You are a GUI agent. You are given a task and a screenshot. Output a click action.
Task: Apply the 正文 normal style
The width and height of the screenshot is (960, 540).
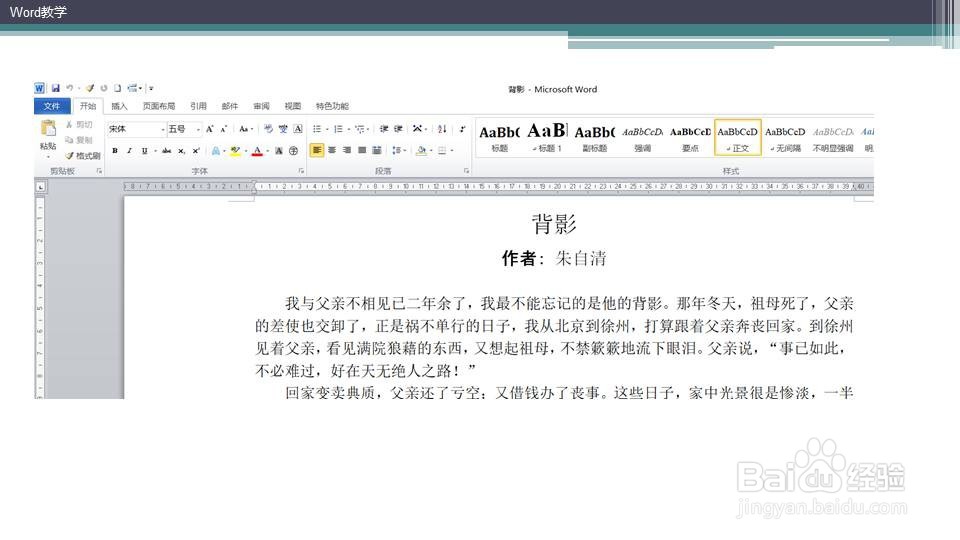click(x=738, y=138)
